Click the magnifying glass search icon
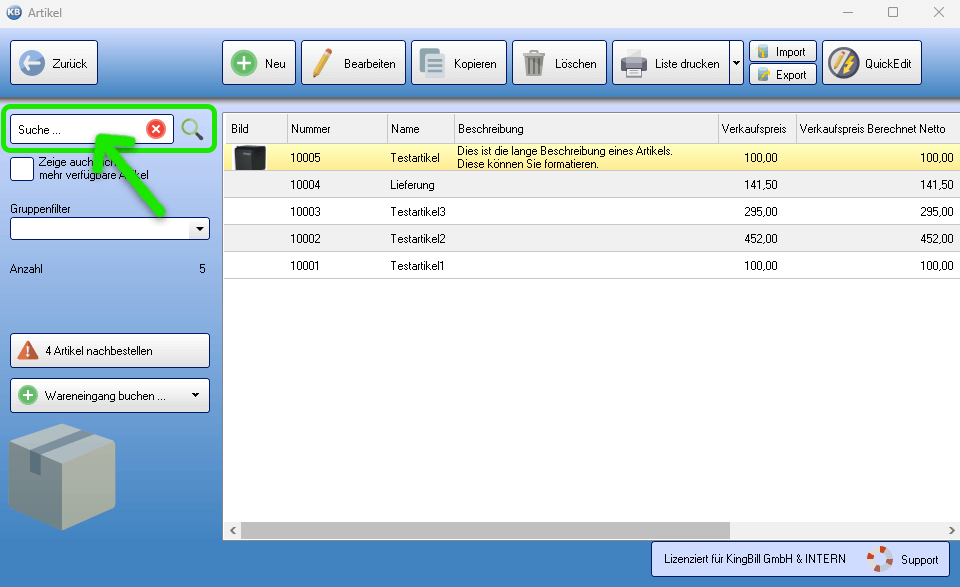This screenshot has height=587, width=960. pyautogui.click(x=192, y=129)
